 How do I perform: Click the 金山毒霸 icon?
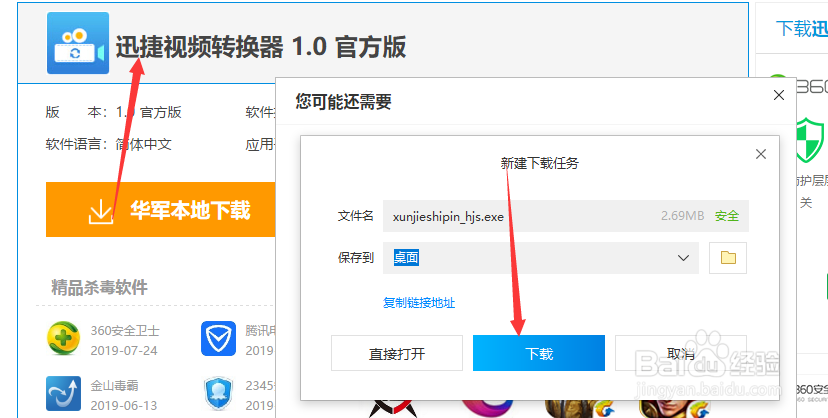tap(63, 393)
